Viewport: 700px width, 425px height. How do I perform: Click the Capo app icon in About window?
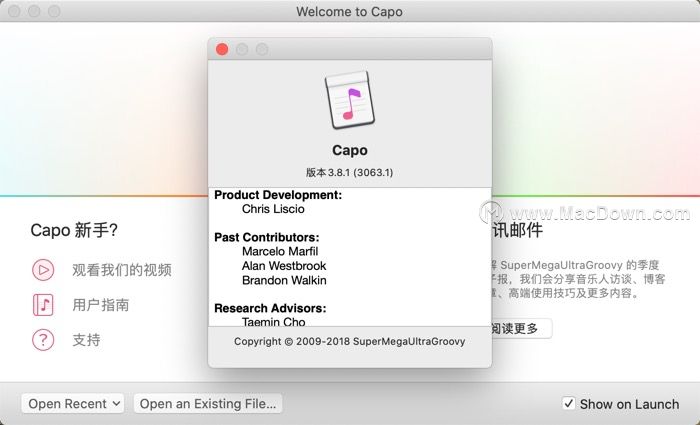(350, 100)
